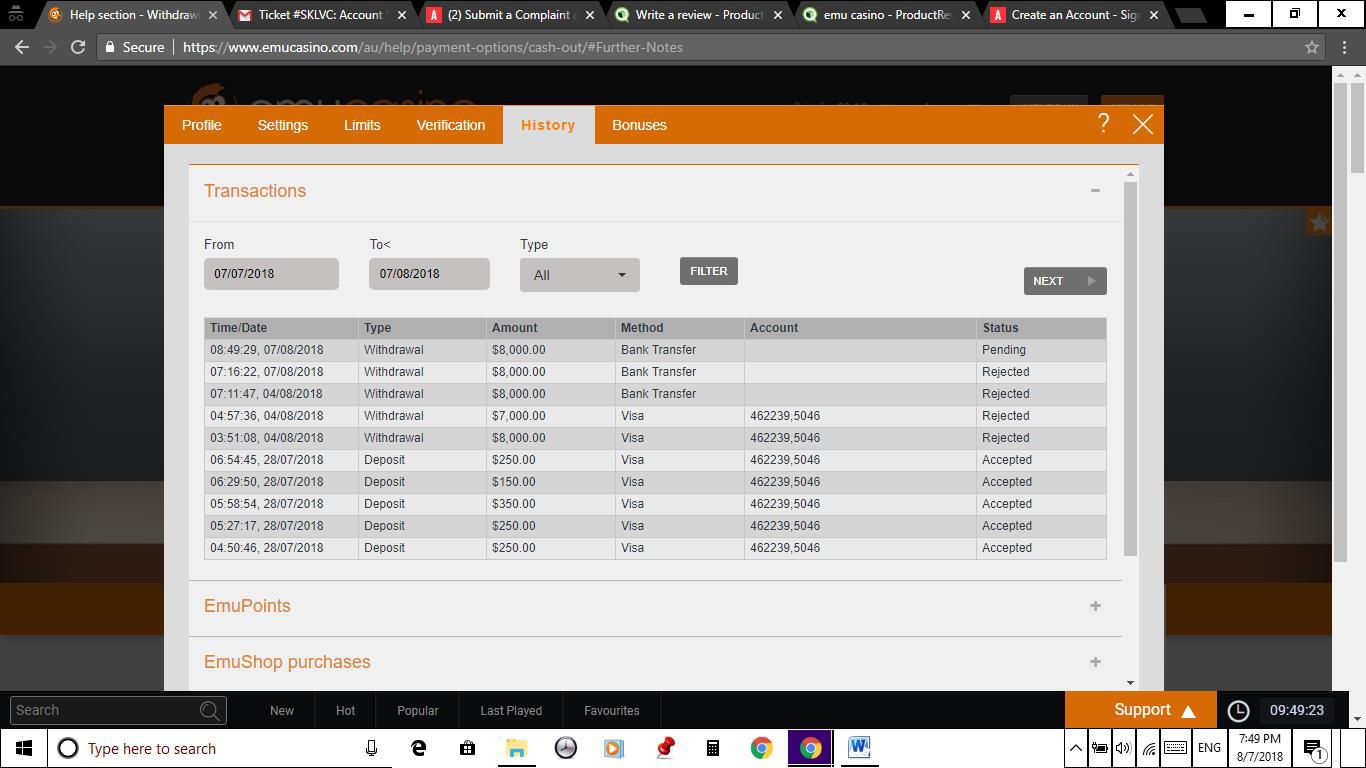This screenshot has height=768, width=1366.
Task: Reload the current page
Action: point(77,47)
